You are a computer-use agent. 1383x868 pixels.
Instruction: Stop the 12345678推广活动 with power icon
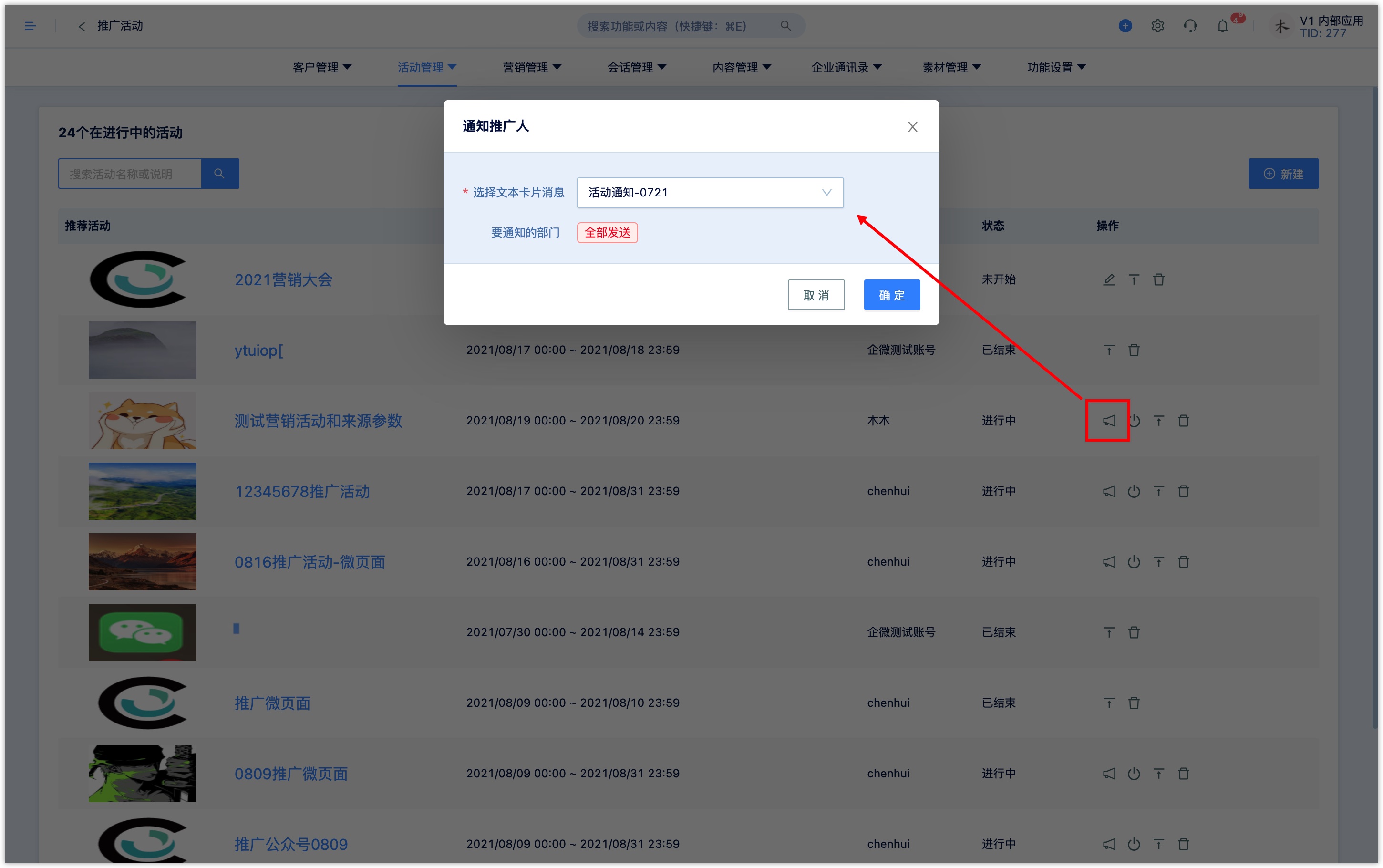click(1134, 491)
